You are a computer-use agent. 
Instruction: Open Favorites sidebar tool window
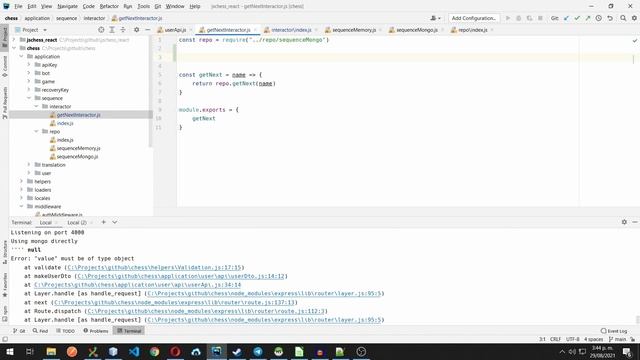click(x=4, y=285)
